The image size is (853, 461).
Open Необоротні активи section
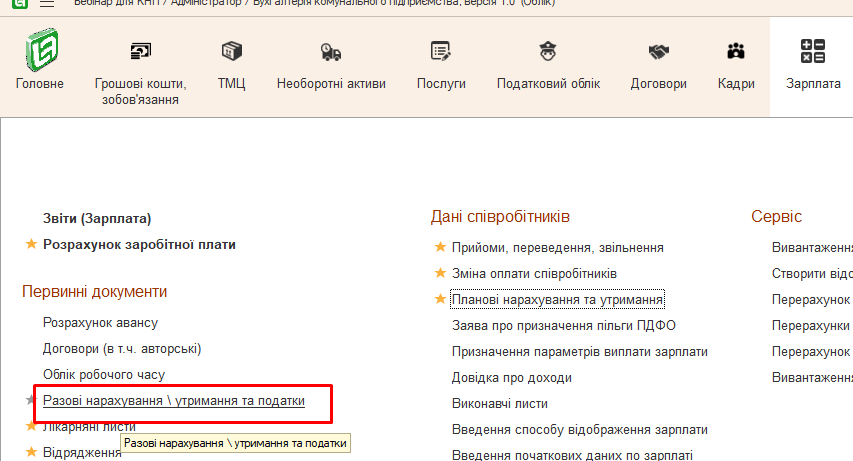click(x=331, y=50)
